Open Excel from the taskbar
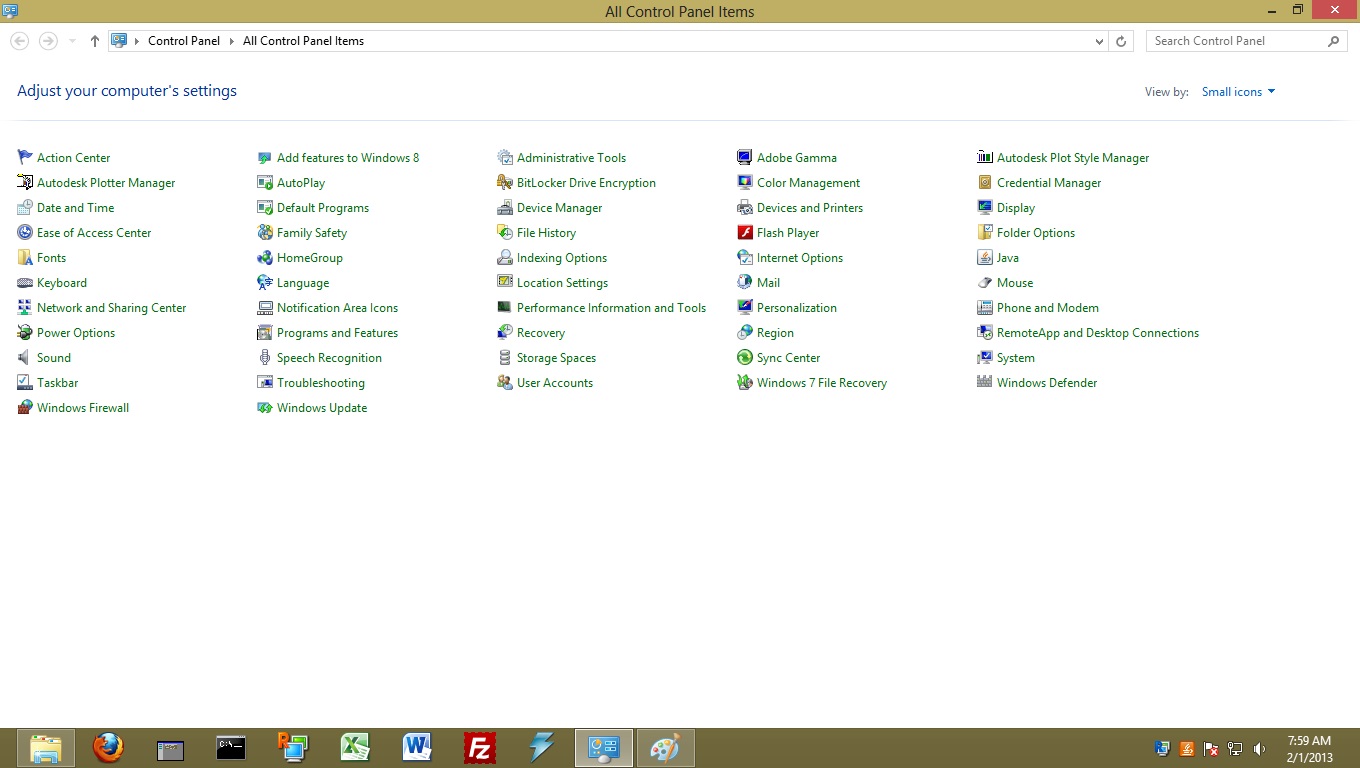1360x768 pixels. coord(355,748)
